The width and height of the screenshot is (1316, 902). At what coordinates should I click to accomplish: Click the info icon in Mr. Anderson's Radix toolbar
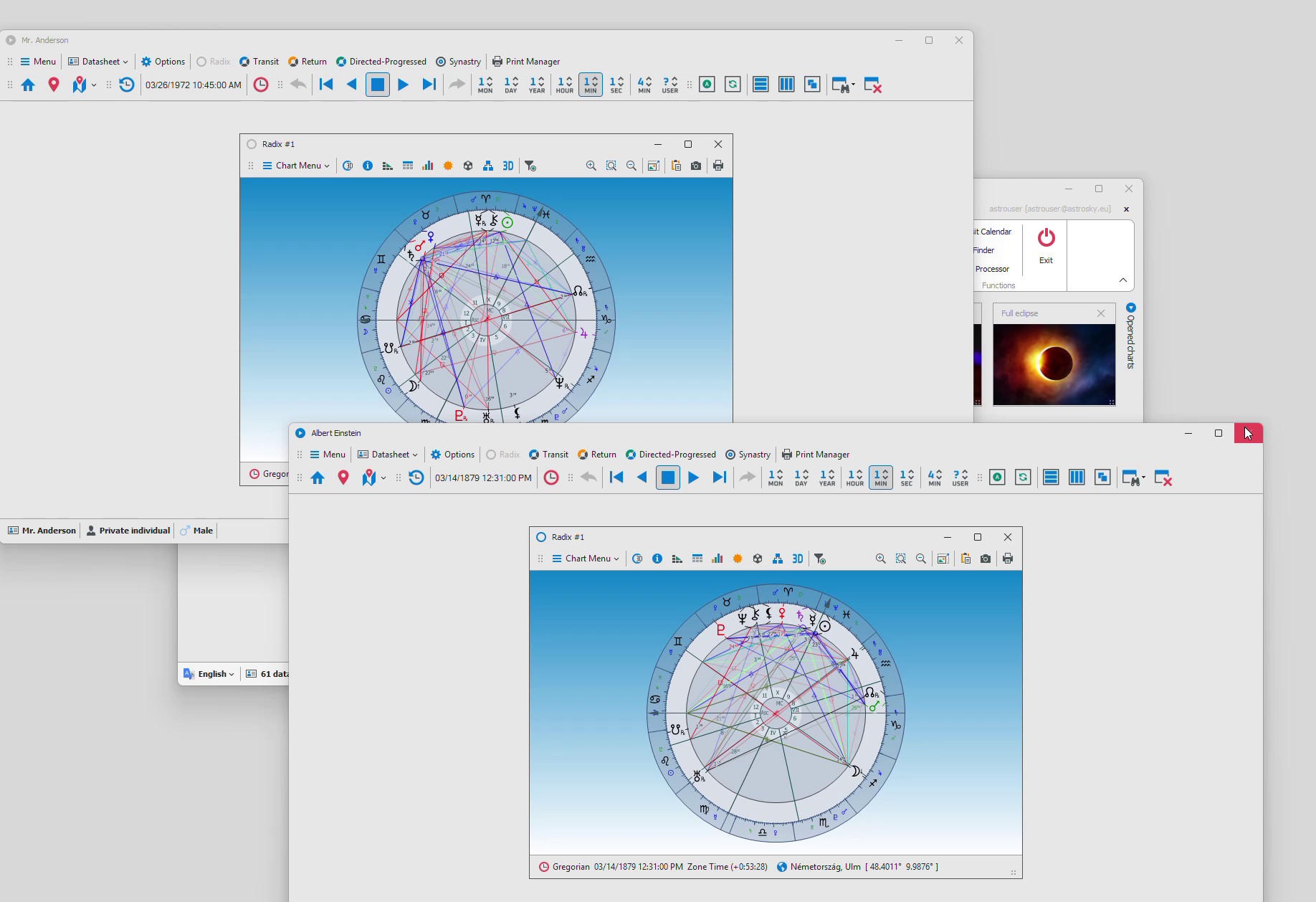pyautogui.click(x=368, y=166)
